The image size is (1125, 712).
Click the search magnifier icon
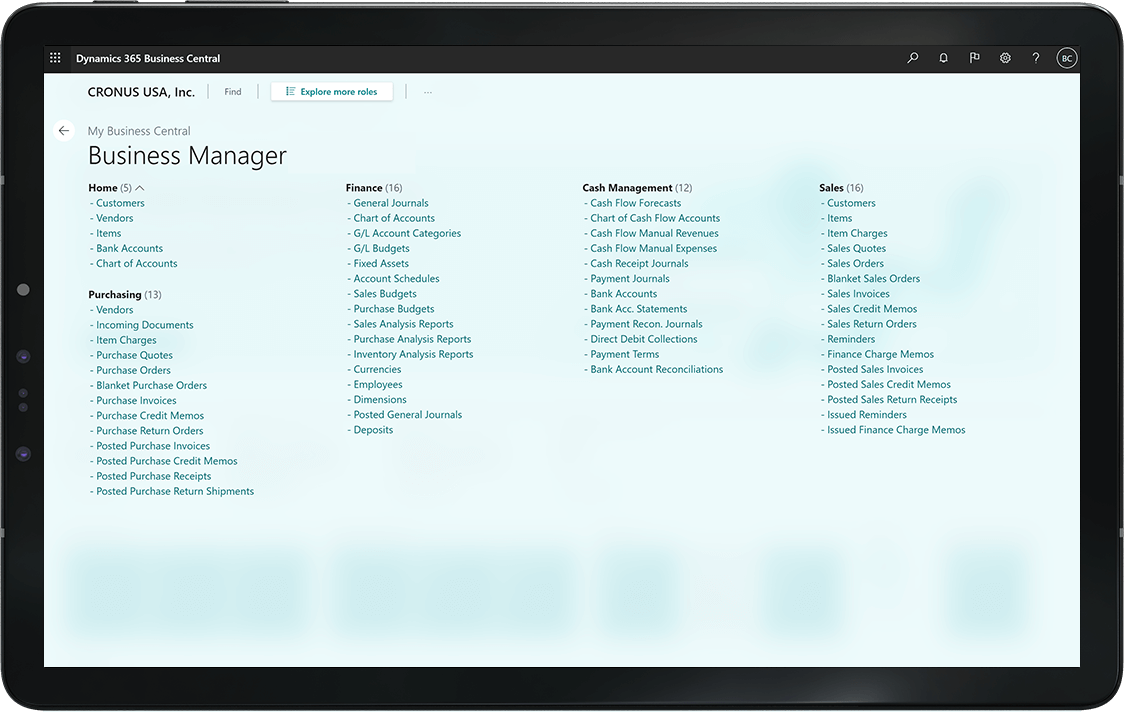pos(912,59)
